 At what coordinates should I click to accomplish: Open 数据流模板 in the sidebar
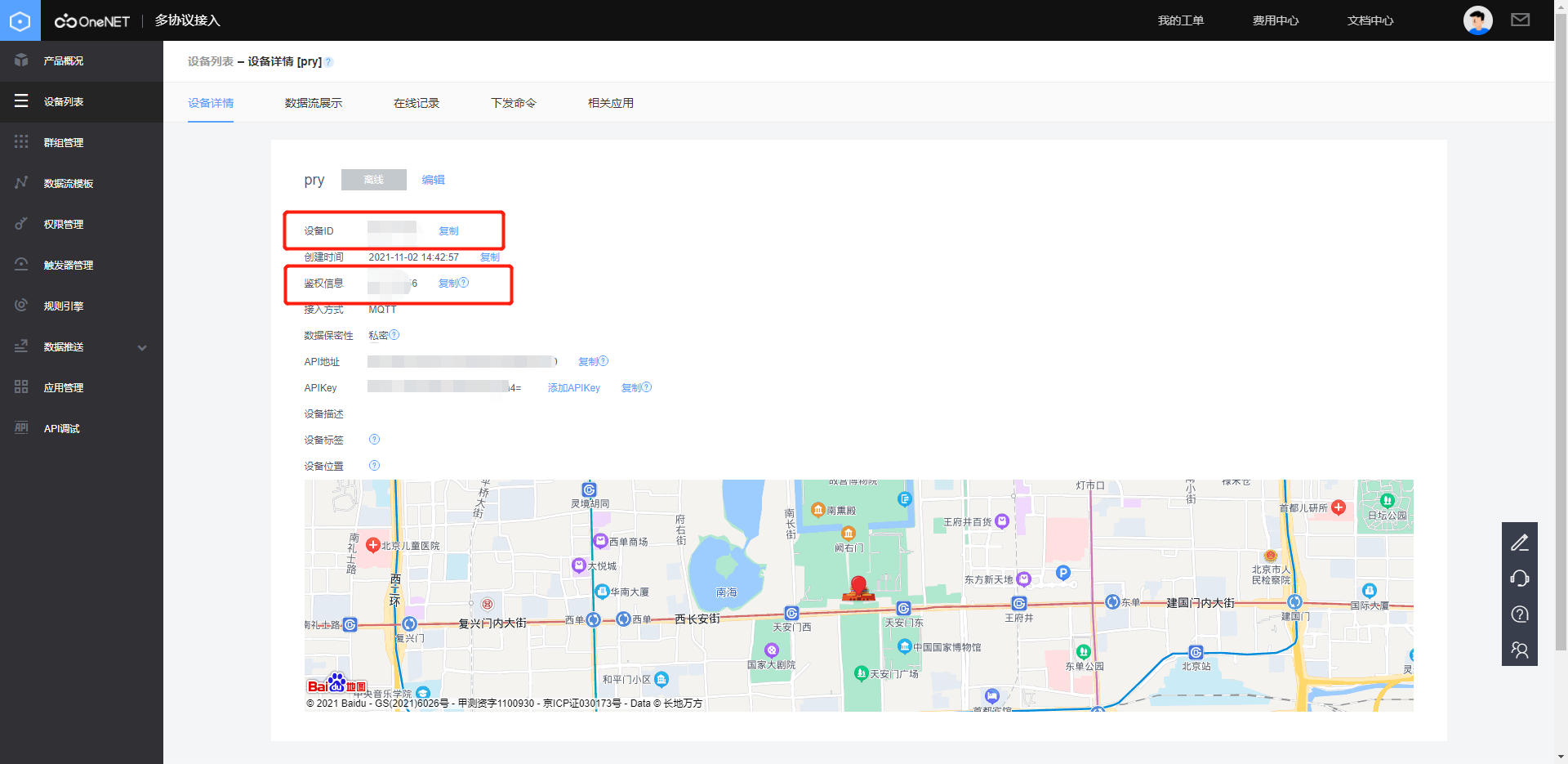[21, 182]
